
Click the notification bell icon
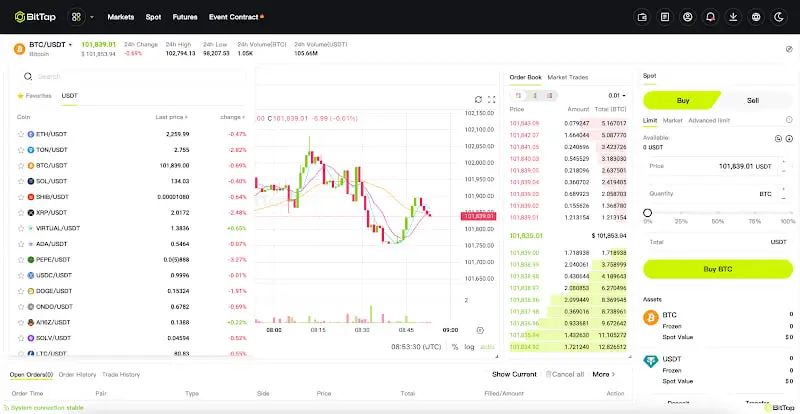click(x=711, y=17)
